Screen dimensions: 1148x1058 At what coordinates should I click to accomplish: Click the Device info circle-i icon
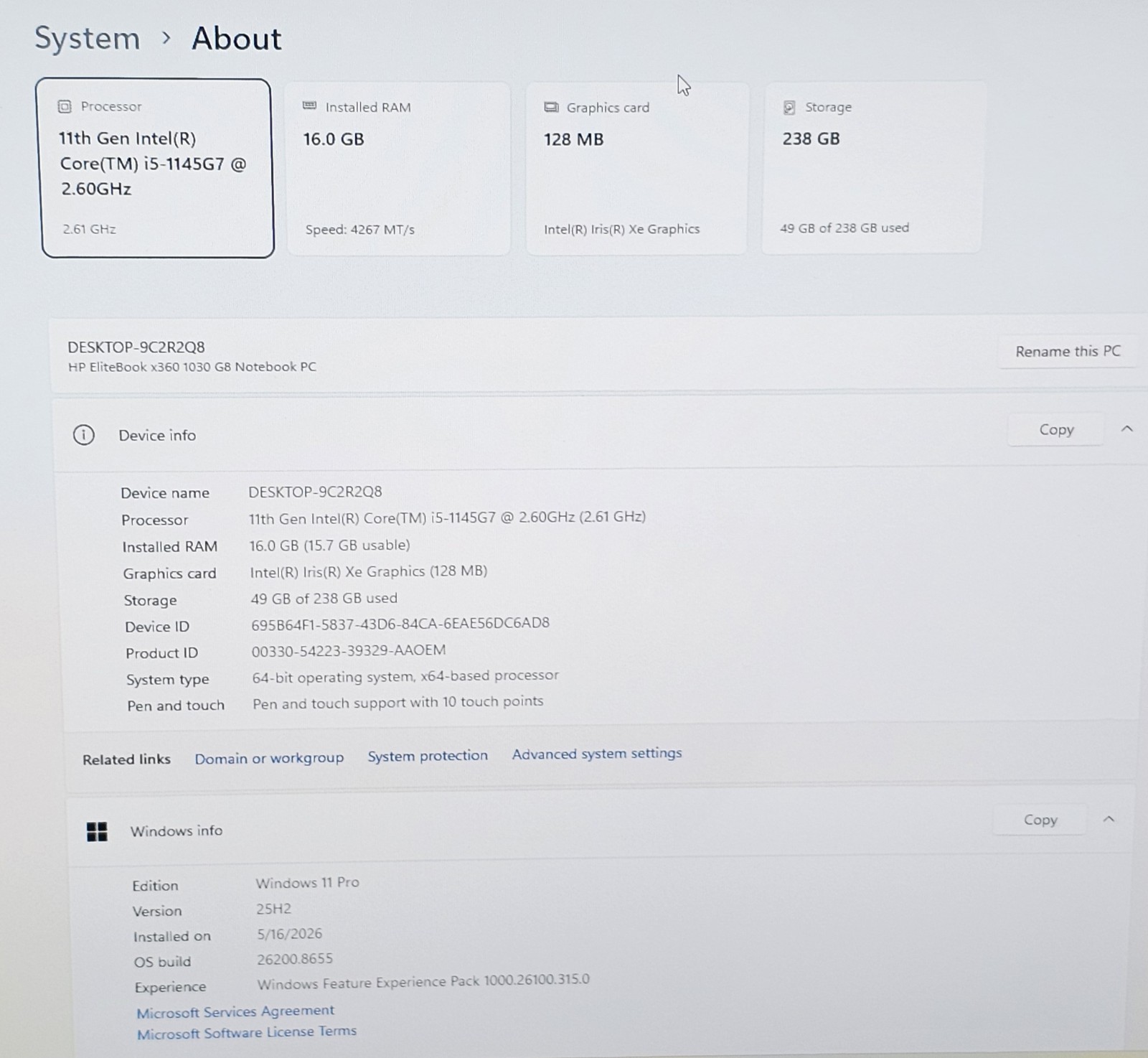pos(83,435)
